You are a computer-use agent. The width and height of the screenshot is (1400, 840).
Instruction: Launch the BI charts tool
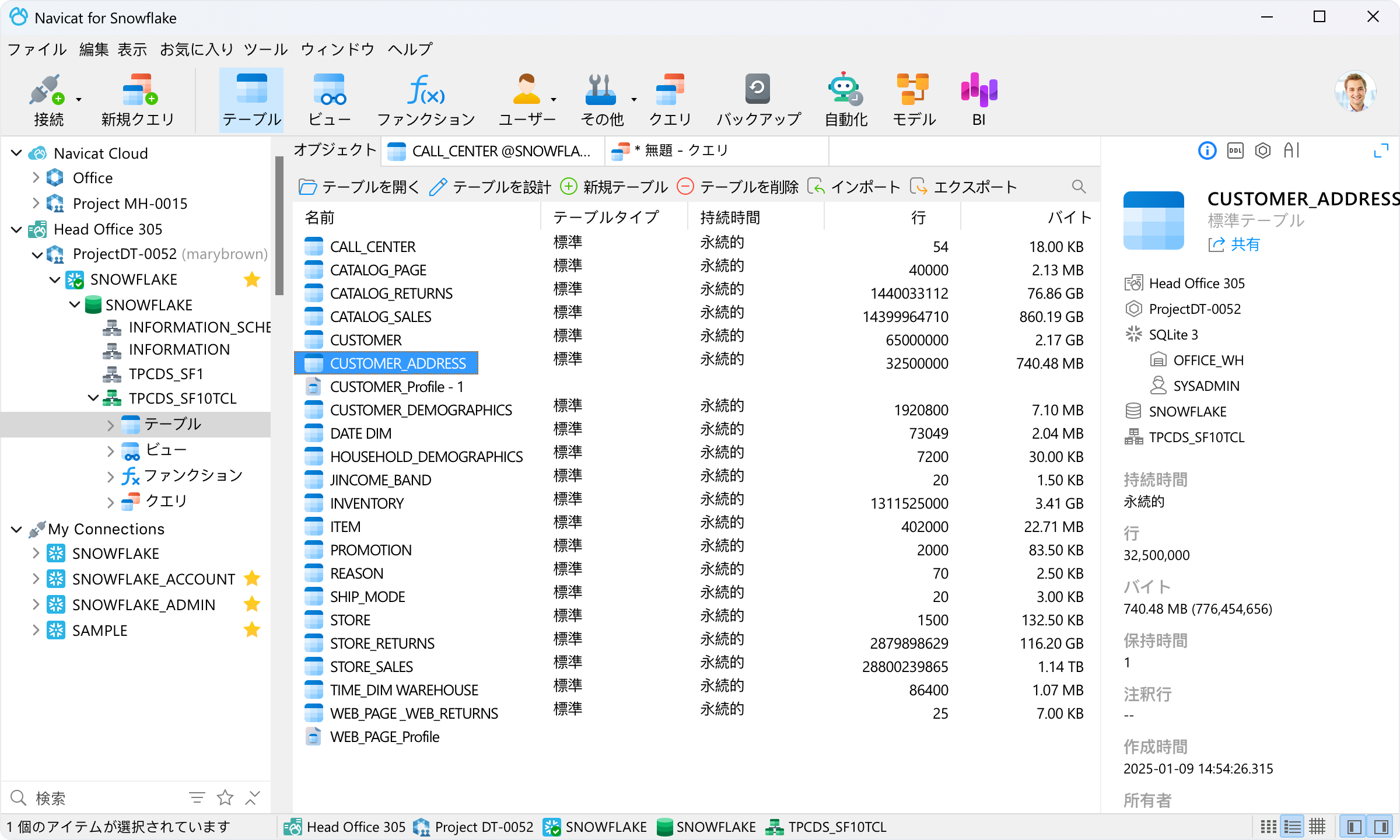[x=979, y=100]
